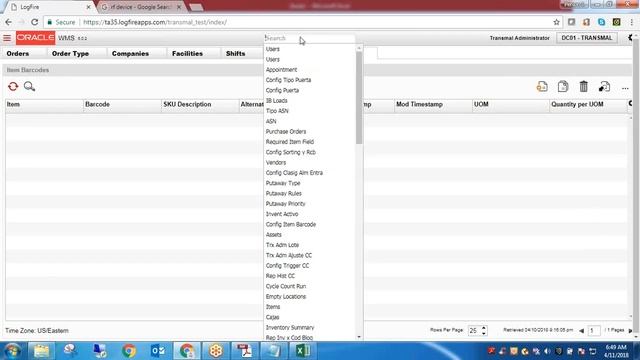Click the Oracle logo
Image resolution: width=640 pixels, height=360 pixels.
[x=36, y=38]
